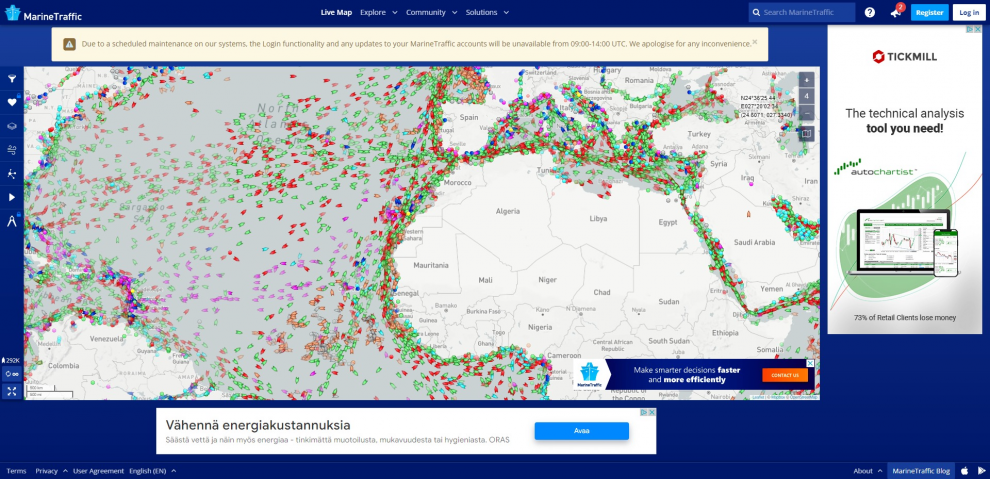The width and height of the screenshot is (990, 479).
Task: Open My Fleets heart icon
Action: tap(11, 102)
